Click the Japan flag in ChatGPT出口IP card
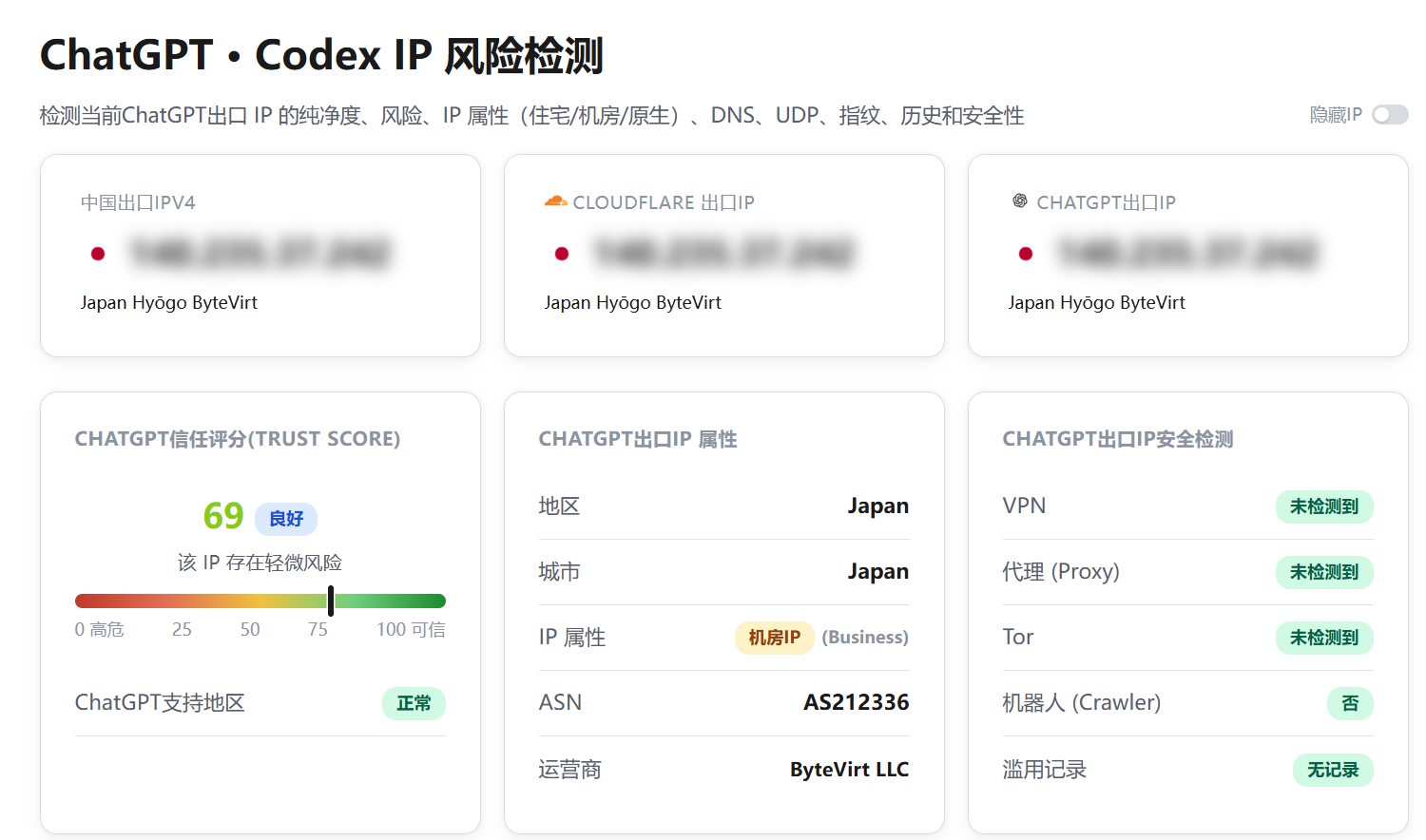1426x840 pixels. [x=1025, y=254]
